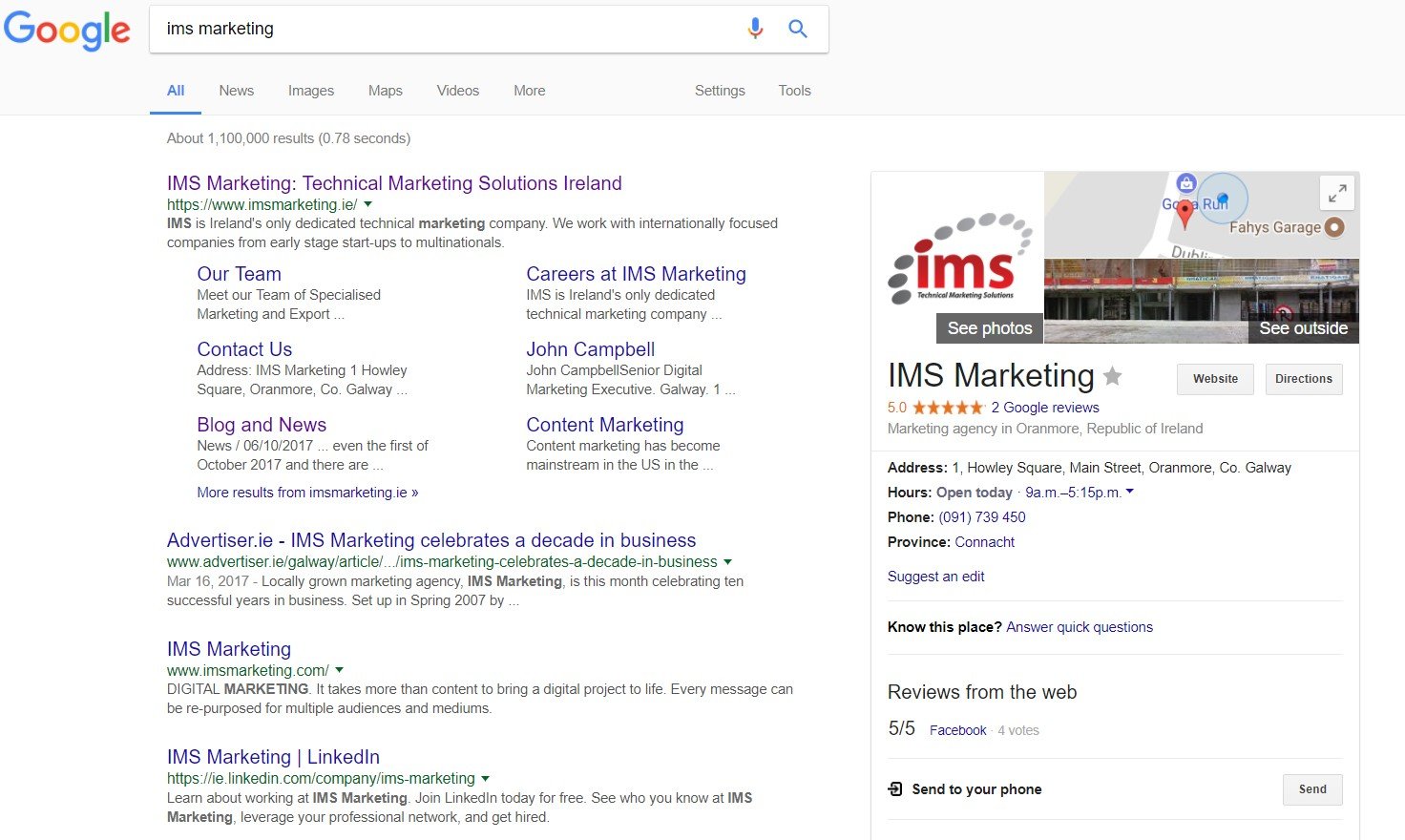Open dropdown arrow next to www.imsmarketing.com URL
This screenshot has width=1405, height=840.
340,670
